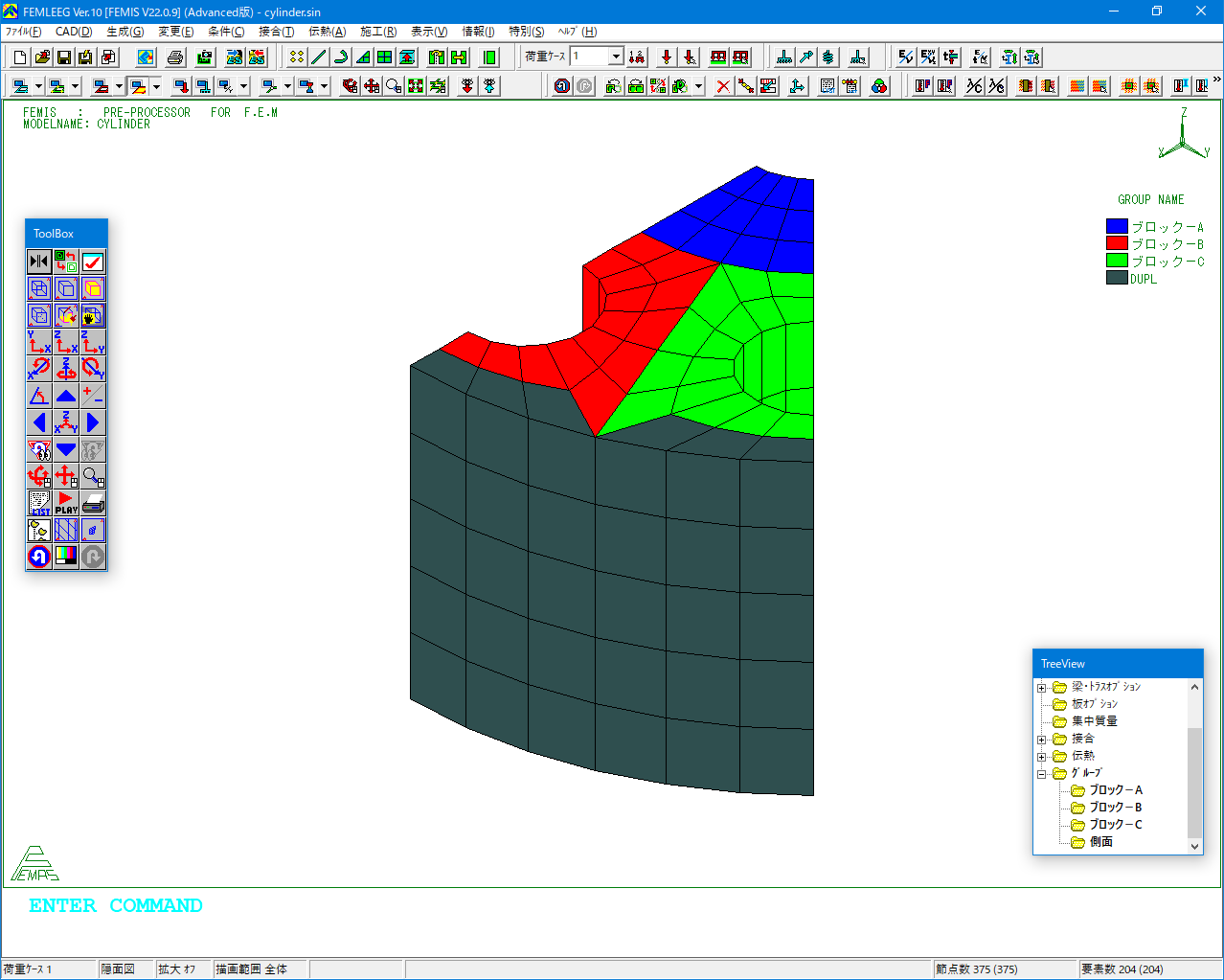Viewport: 1224px width, 980px height.
Task: Select 側面 folder in TreeView
Action: coord(1100,842)
